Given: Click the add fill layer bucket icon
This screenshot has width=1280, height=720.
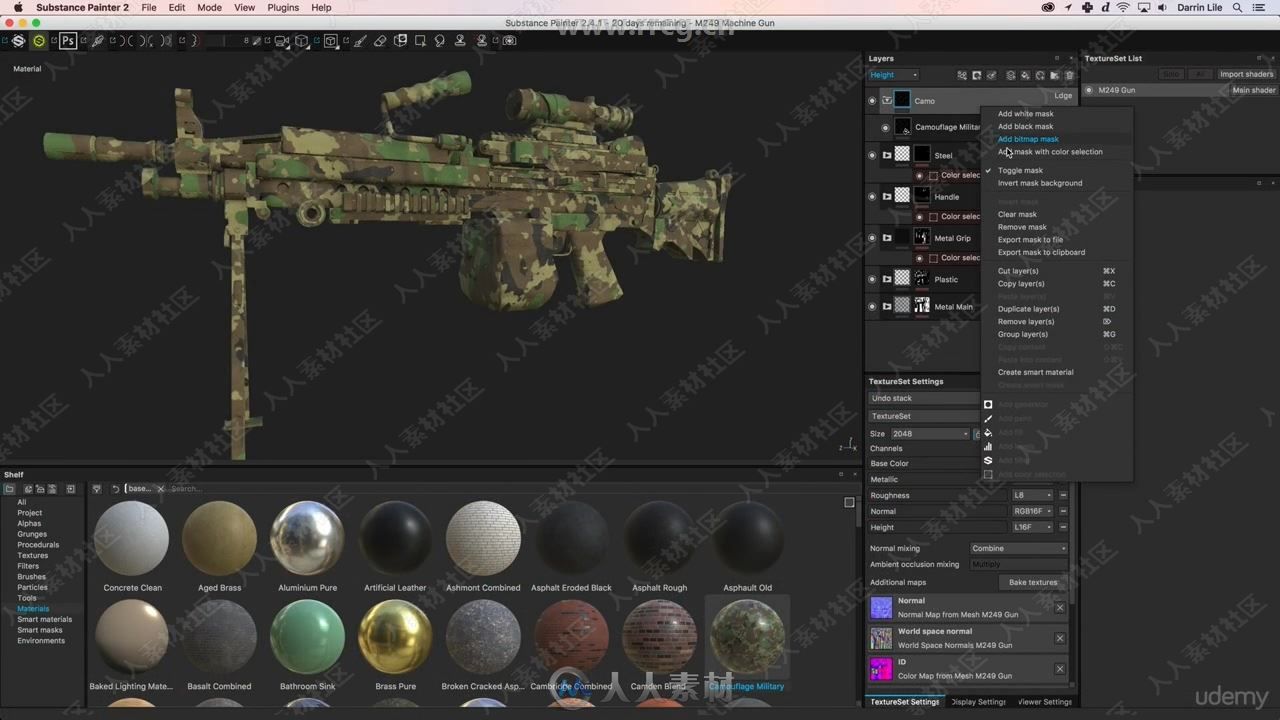Looking at the screenshot, I should (x=1026, y=75).
